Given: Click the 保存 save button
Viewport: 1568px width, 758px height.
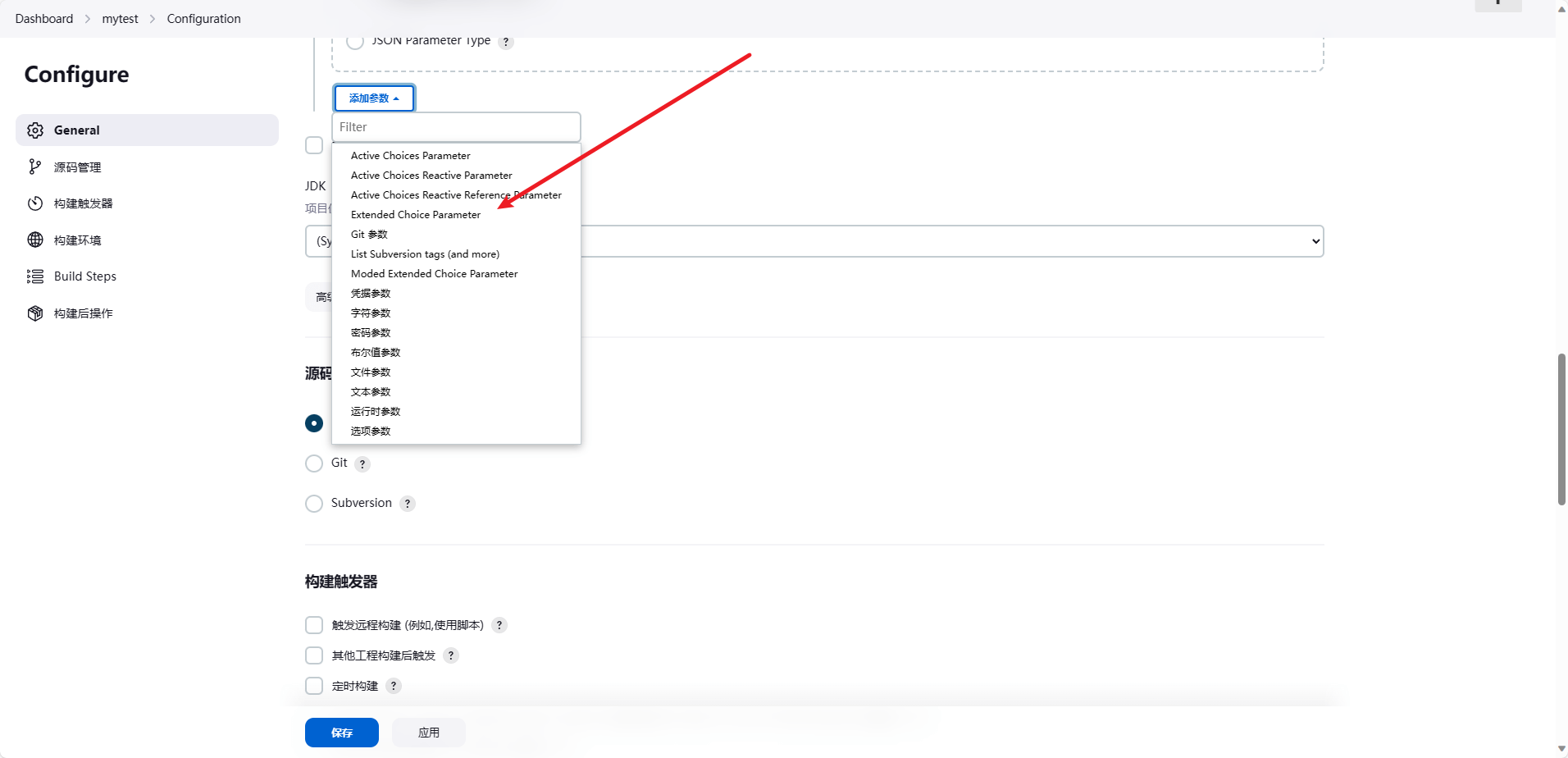Looking at the screenshot, I should (x=341, y=732).
